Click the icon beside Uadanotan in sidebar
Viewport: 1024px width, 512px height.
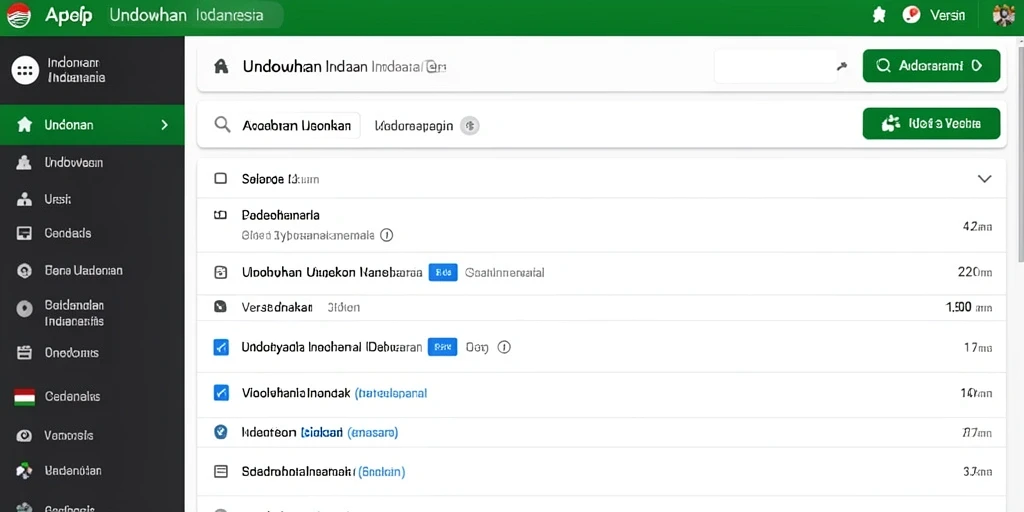point(24,470)
